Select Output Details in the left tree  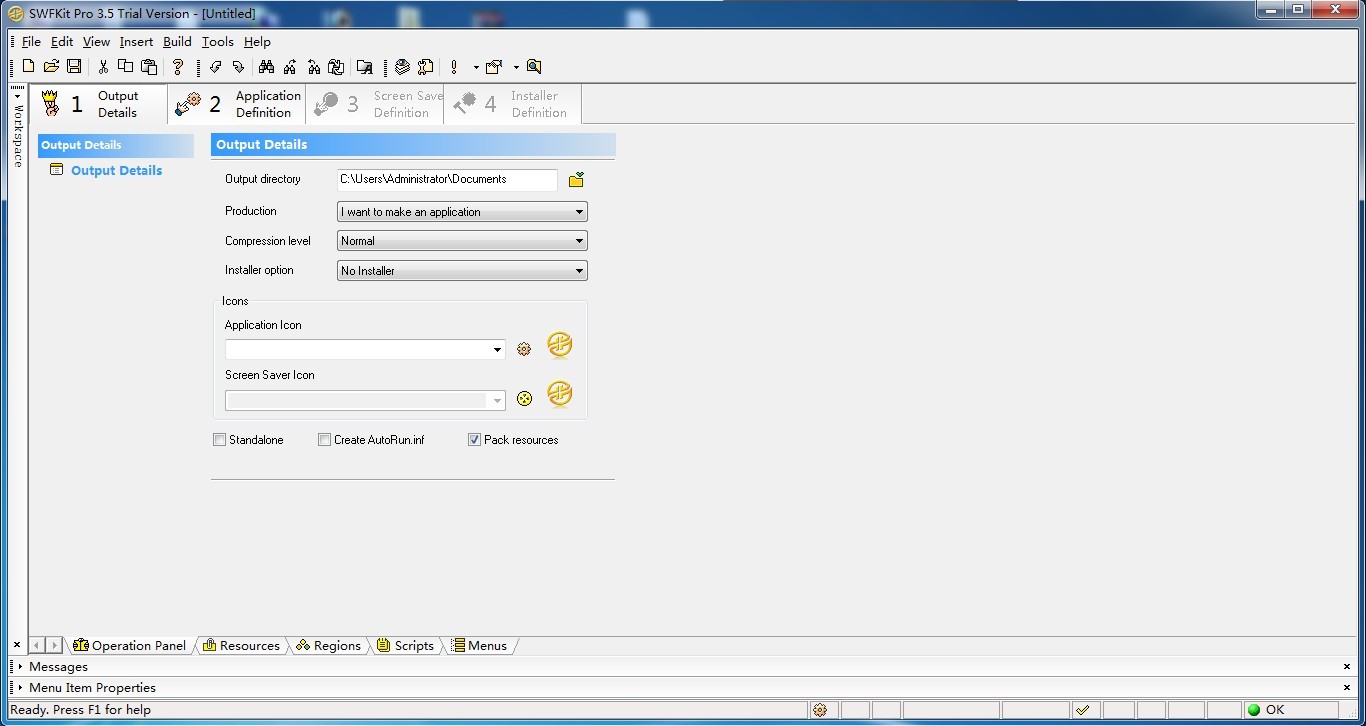pos(116,171)
